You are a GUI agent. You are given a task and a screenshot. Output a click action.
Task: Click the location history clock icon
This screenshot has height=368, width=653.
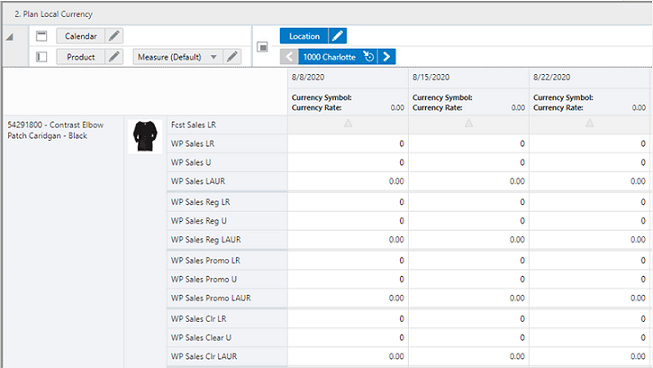[x=369, y=56]
